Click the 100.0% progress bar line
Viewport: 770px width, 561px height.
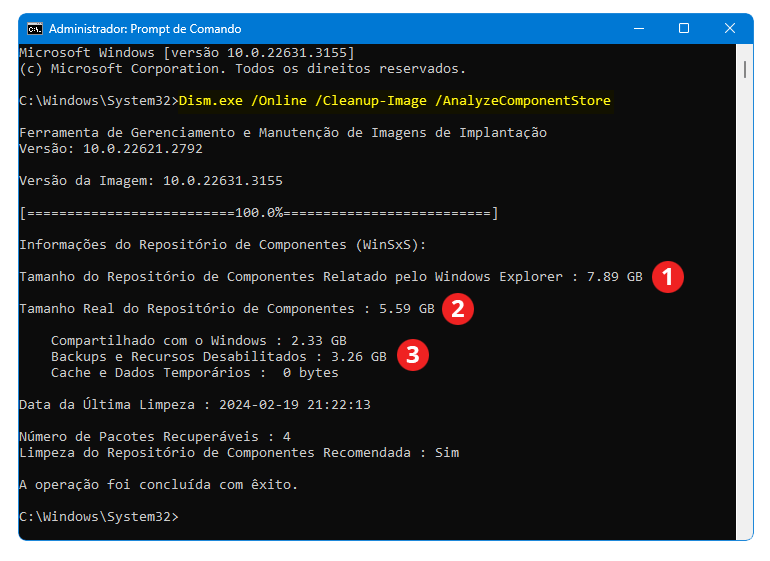point(259,213)
